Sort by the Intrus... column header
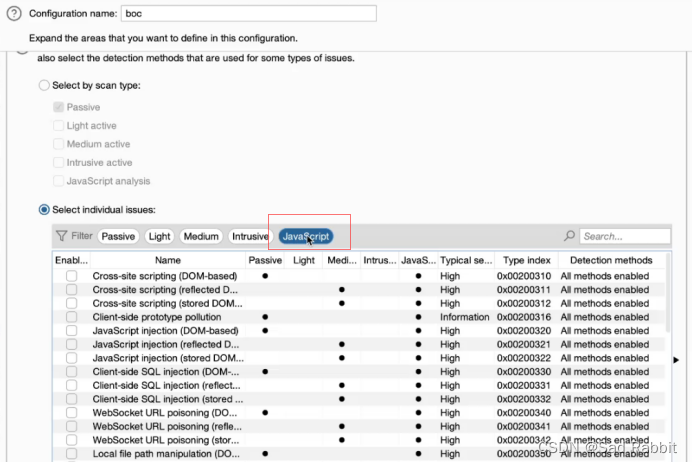692x463 pixels. [380, 260]
